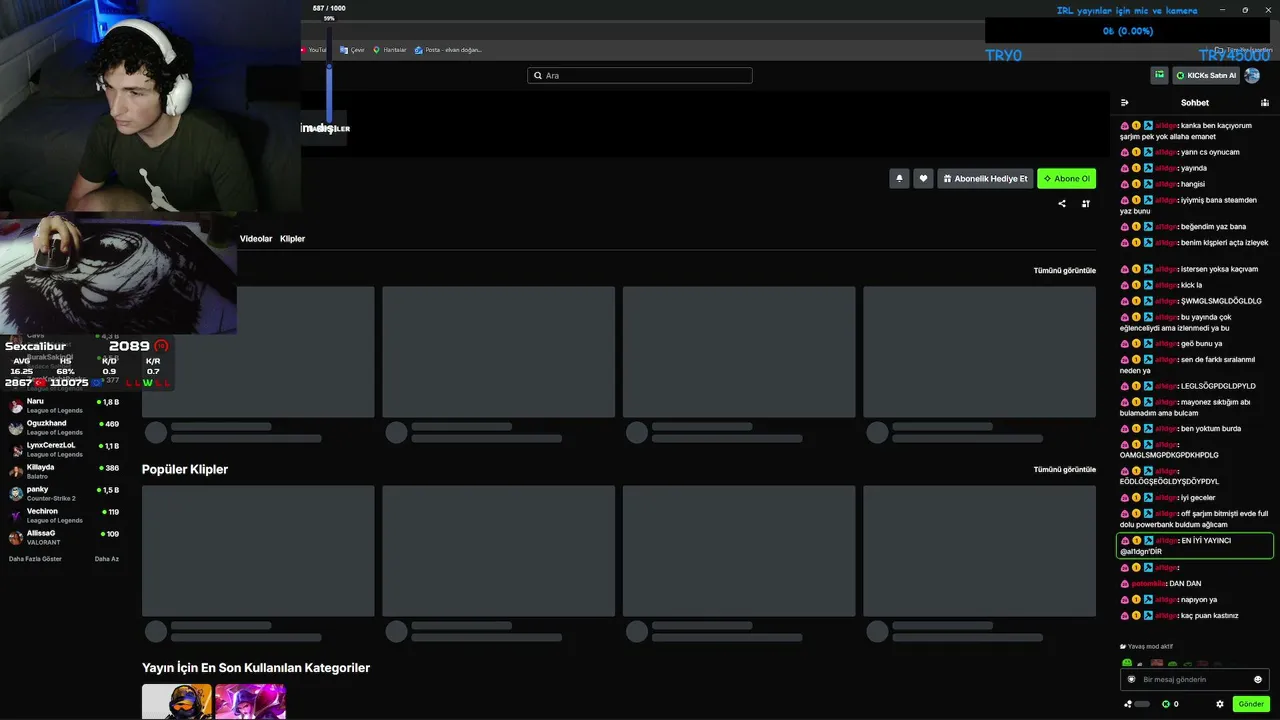
Task: Click Tümünü görüntüle for Popüler Klipler
Action: [x=1065, y=469]
